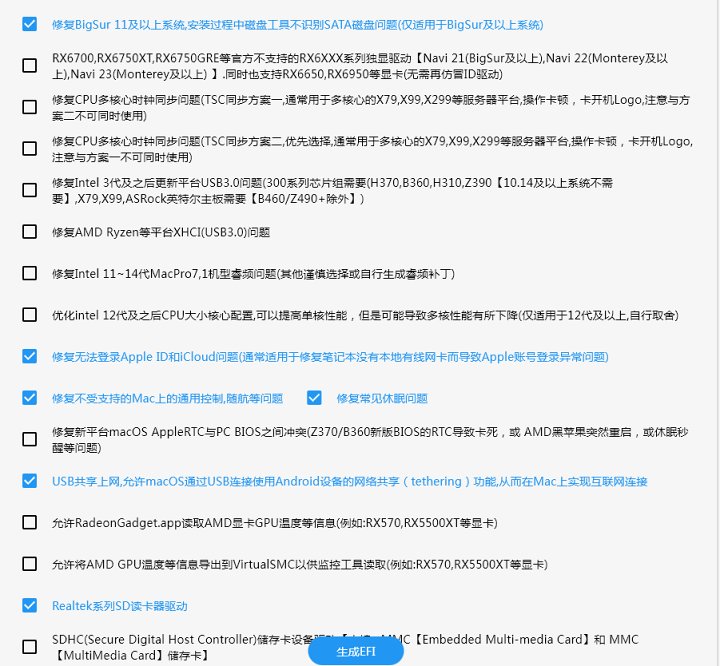The height and width of the screenshot is (666, 720).
Task: Click the Realtek系列SD读卡器驱动 label text
Action: 119,606
